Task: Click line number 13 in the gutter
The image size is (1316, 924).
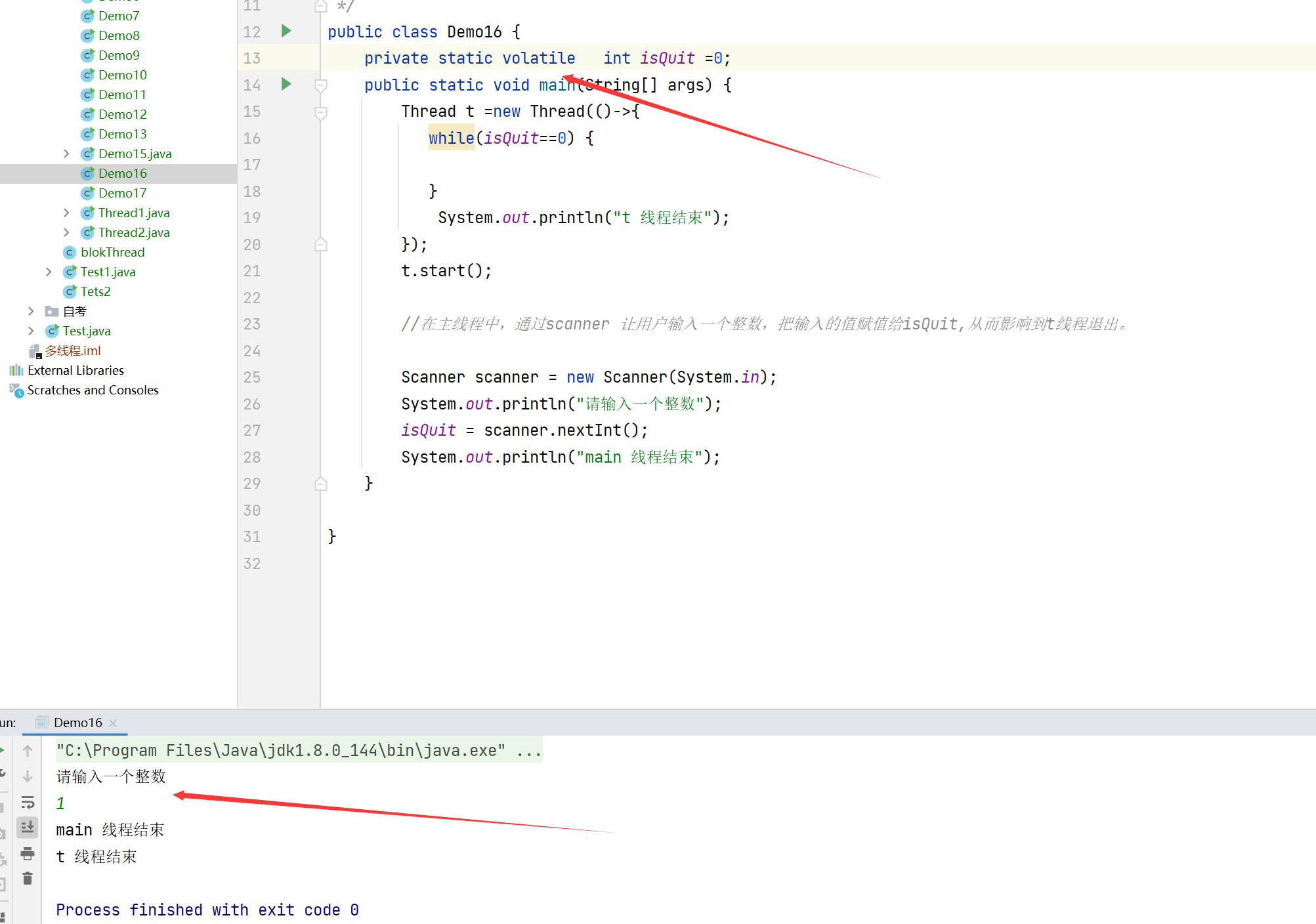Action: [x=252, y=58]
